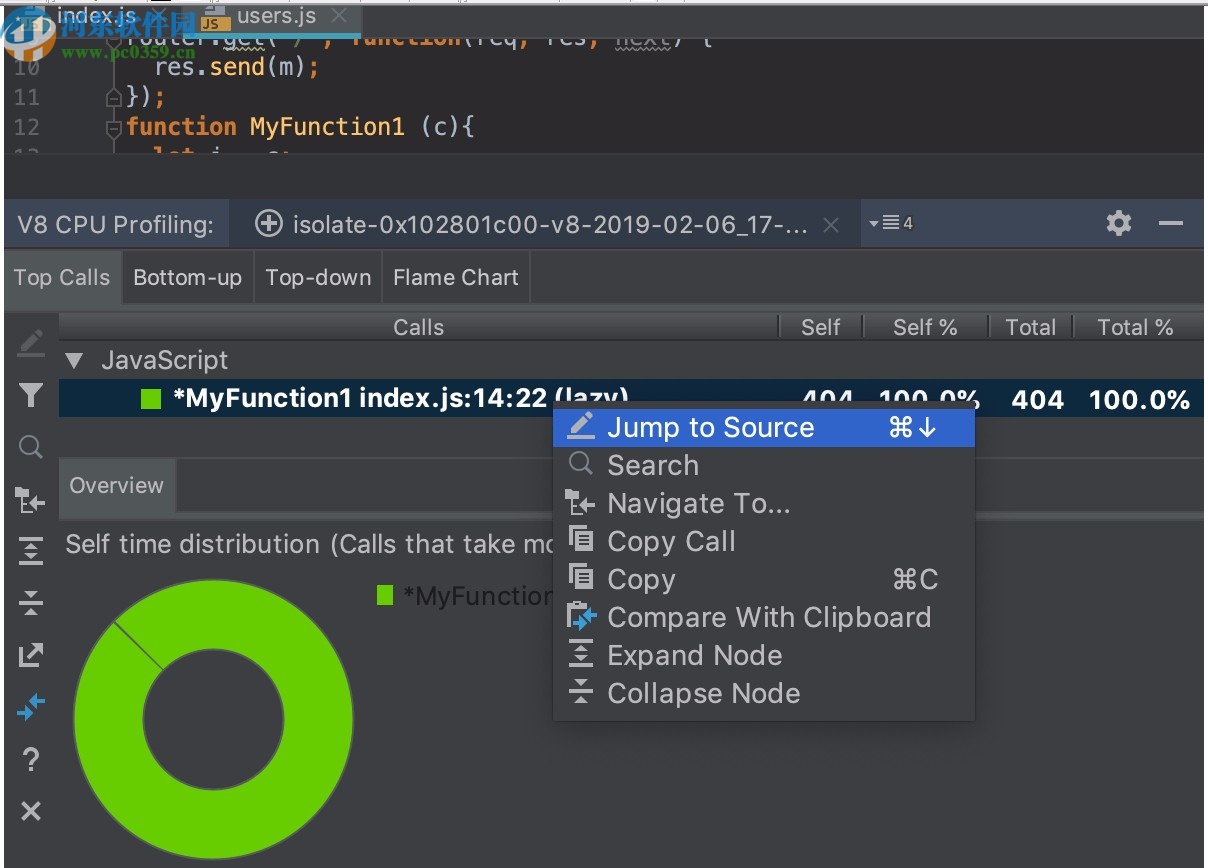Open the Help icon in the profiler sidebar

point(30,760)
